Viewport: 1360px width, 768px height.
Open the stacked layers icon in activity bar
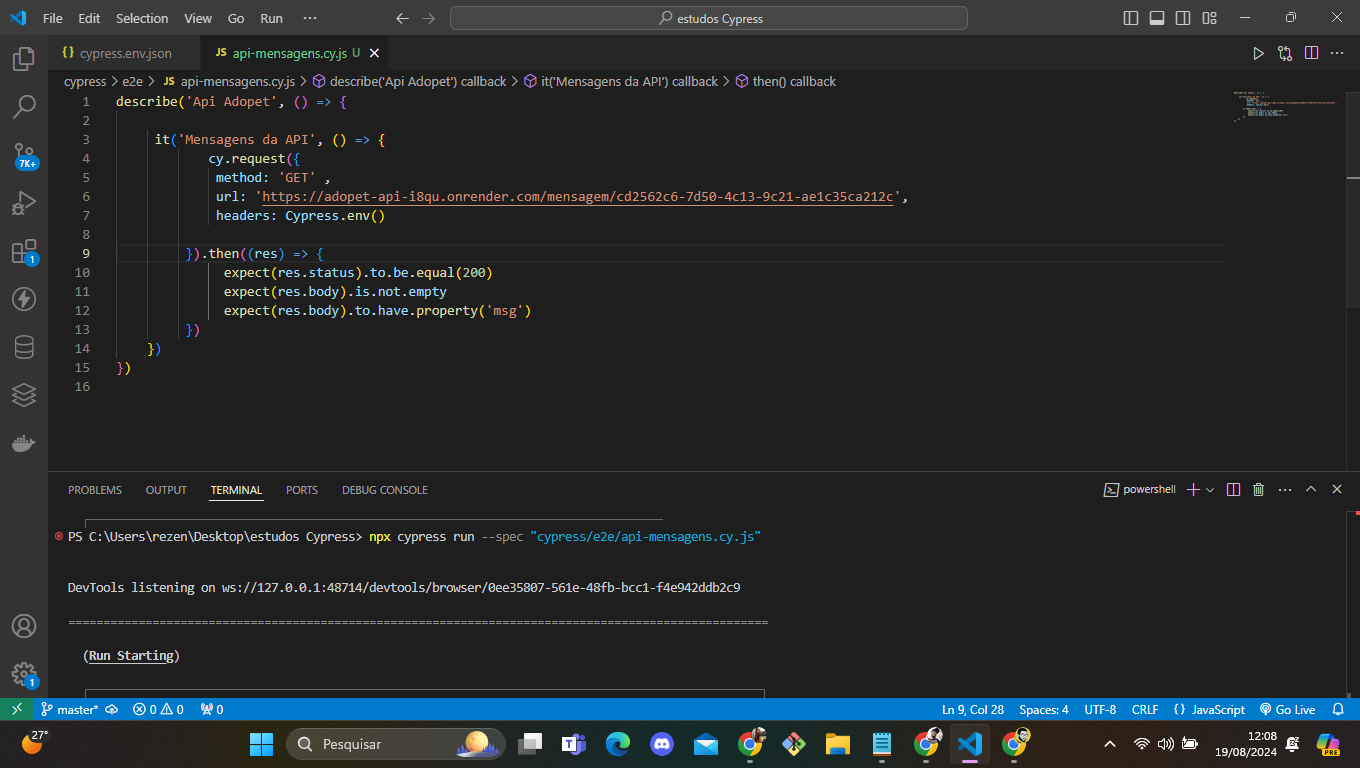[x=24, y=395]
